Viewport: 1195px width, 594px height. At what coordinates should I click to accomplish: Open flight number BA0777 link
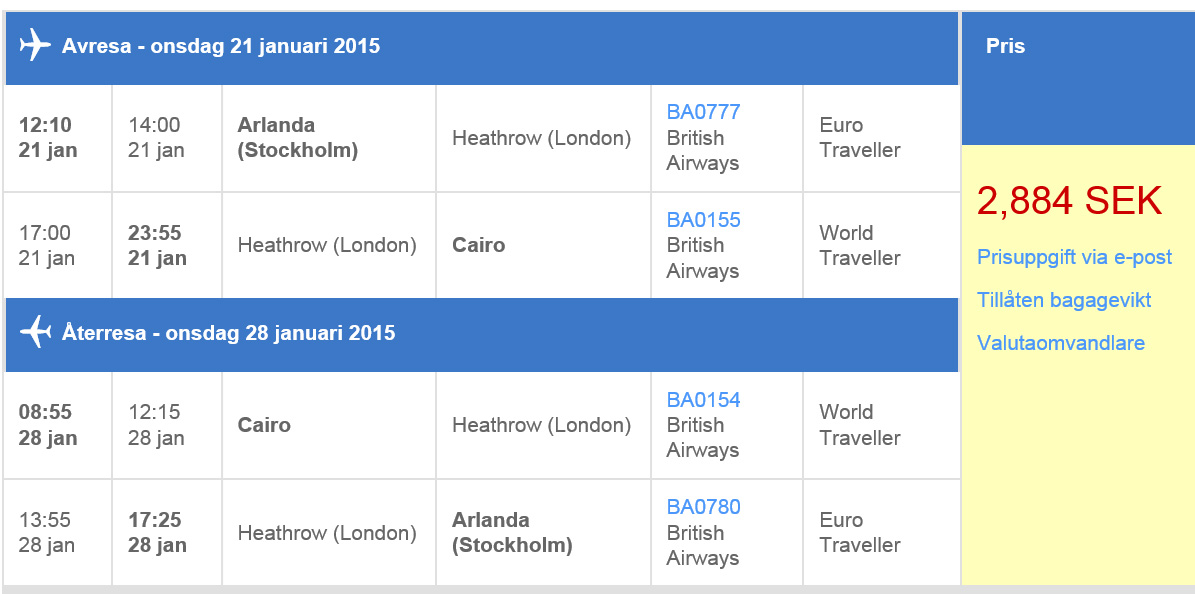pos(703,112)
